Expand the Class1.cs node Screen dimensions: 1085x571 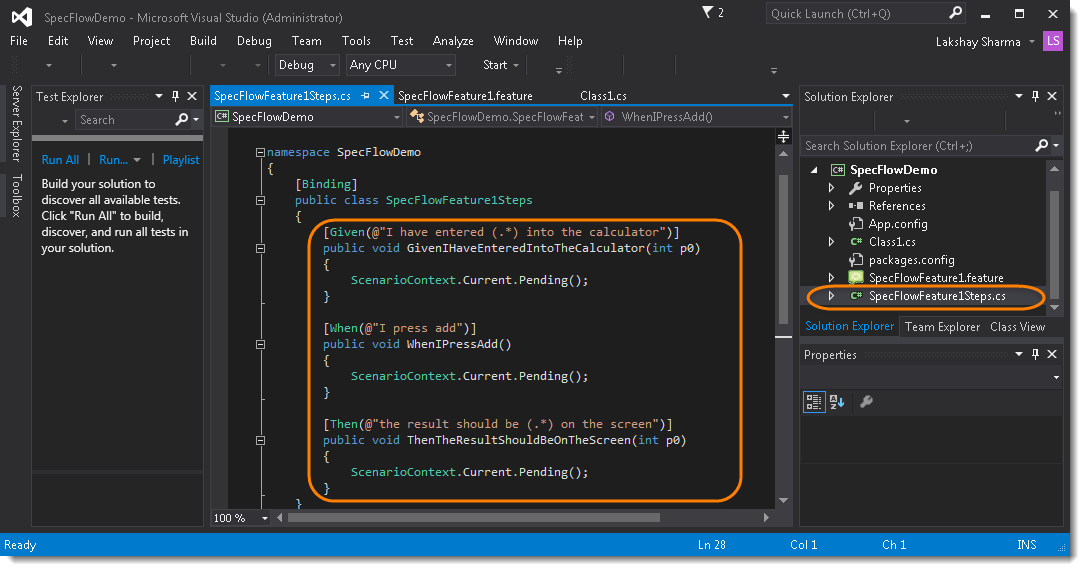(x=831, y=242)
